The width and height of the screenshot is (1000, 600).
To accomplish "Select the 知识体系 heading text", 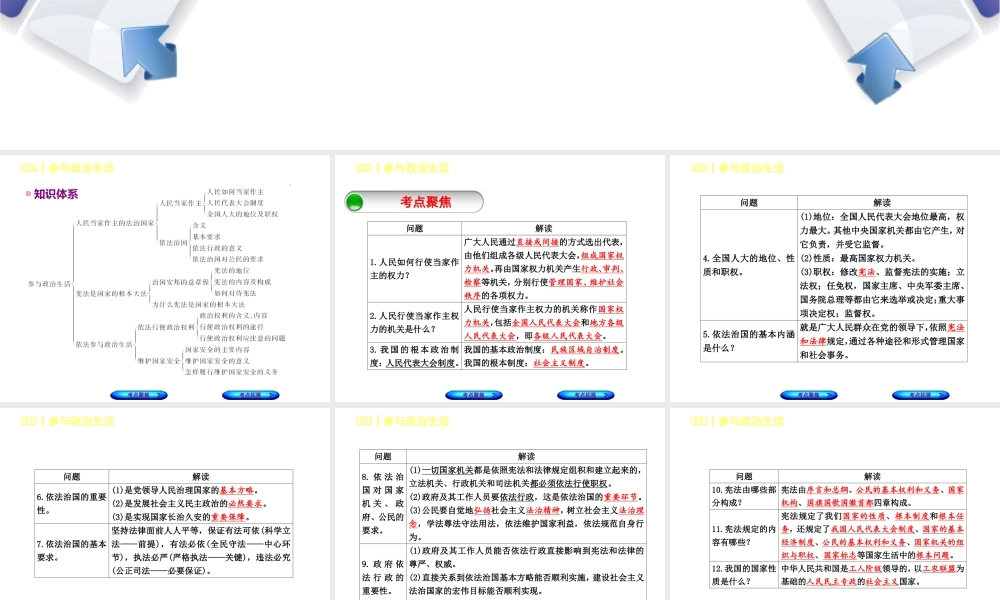I will [x=55, y=194].
